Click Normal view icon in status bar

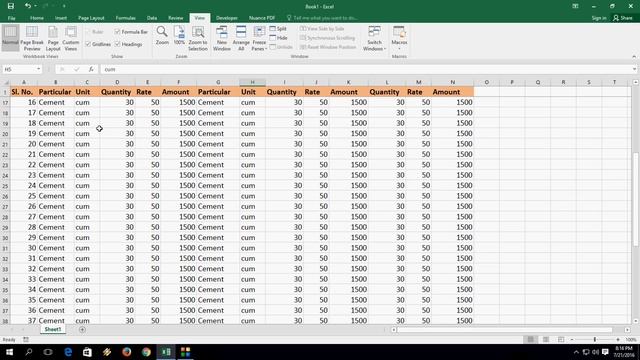[531, 340]
